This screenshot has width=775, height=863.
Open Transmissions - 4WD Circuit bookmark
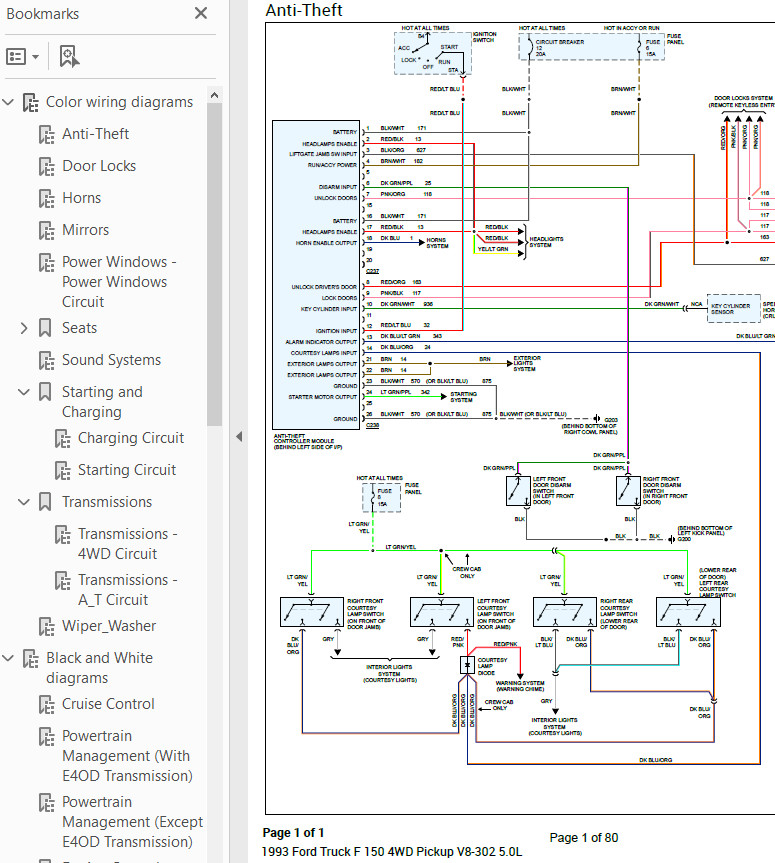point(128,543)
